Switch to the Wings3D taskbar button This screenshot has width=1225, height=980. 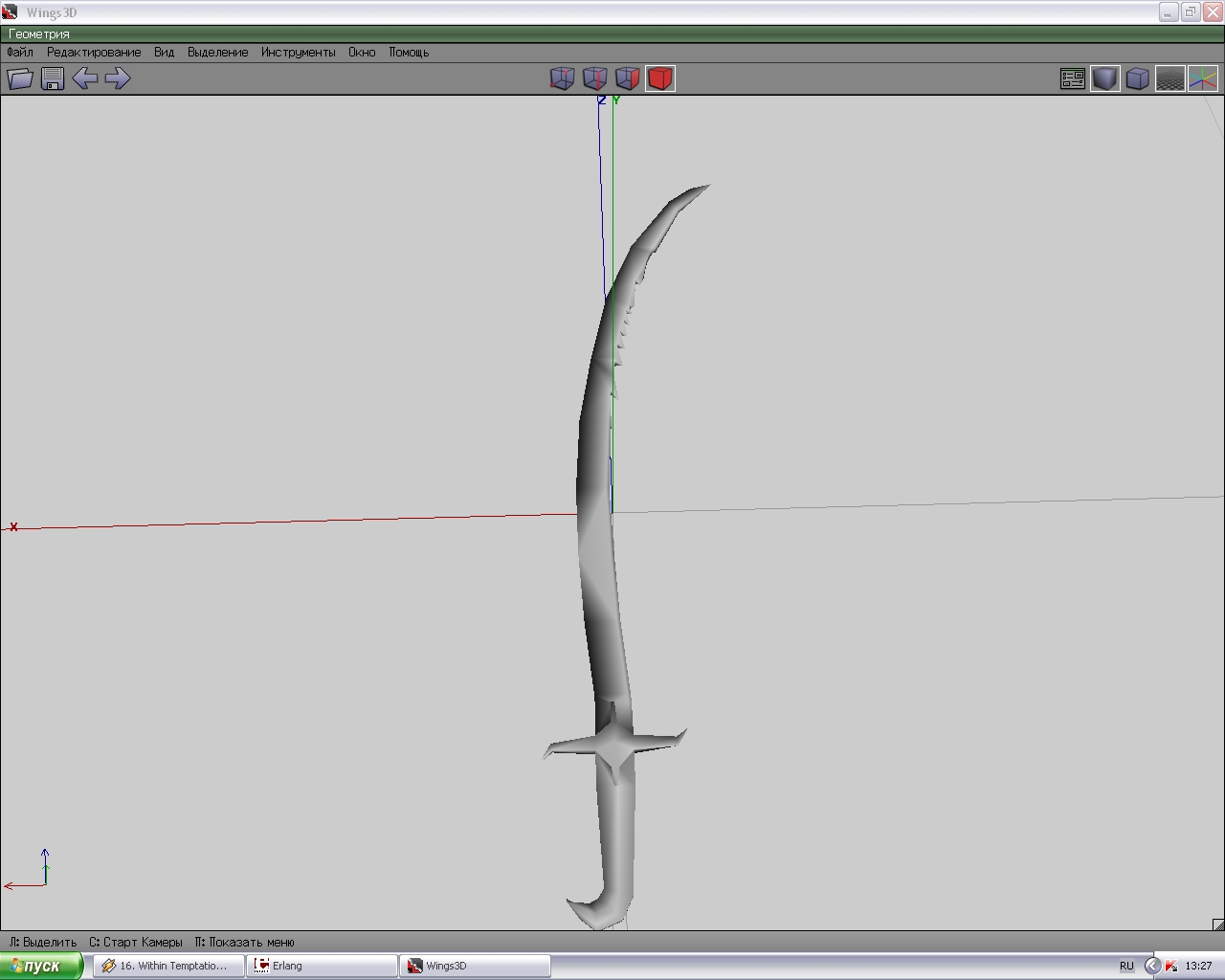tap(475, 966)
